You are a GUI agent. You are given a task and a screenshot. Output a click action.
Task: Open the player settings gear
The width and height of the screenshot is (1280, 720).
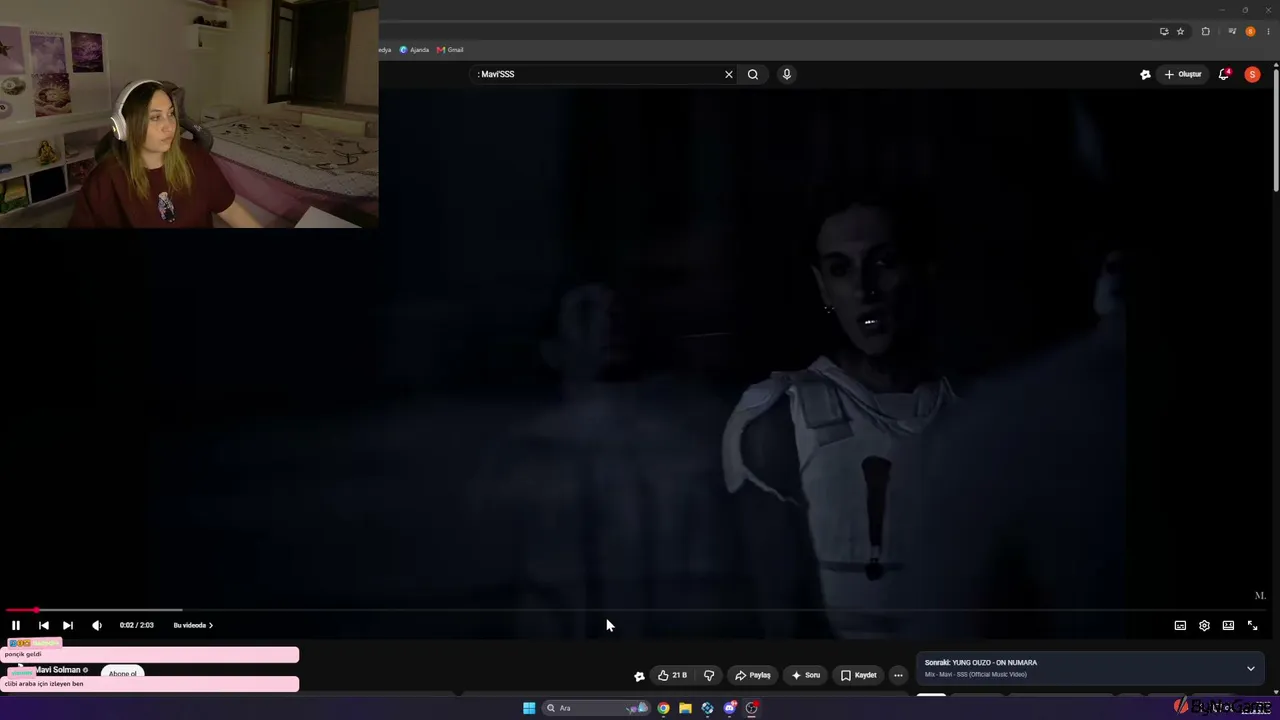1204,625
